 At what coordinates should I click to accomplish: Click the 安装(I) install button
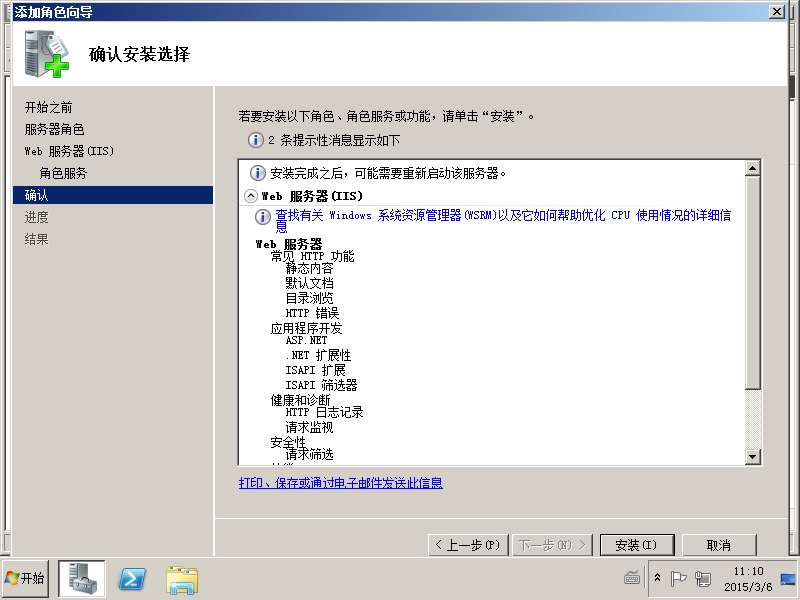pos(637,545)
